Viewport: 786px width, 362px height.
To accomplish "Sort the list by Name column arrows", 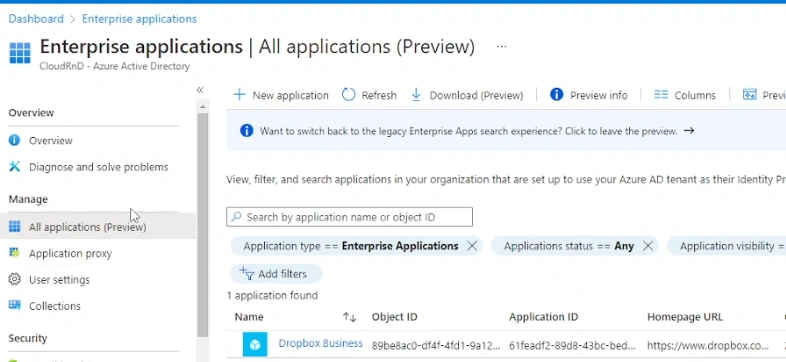I will (x=349, y=317).
